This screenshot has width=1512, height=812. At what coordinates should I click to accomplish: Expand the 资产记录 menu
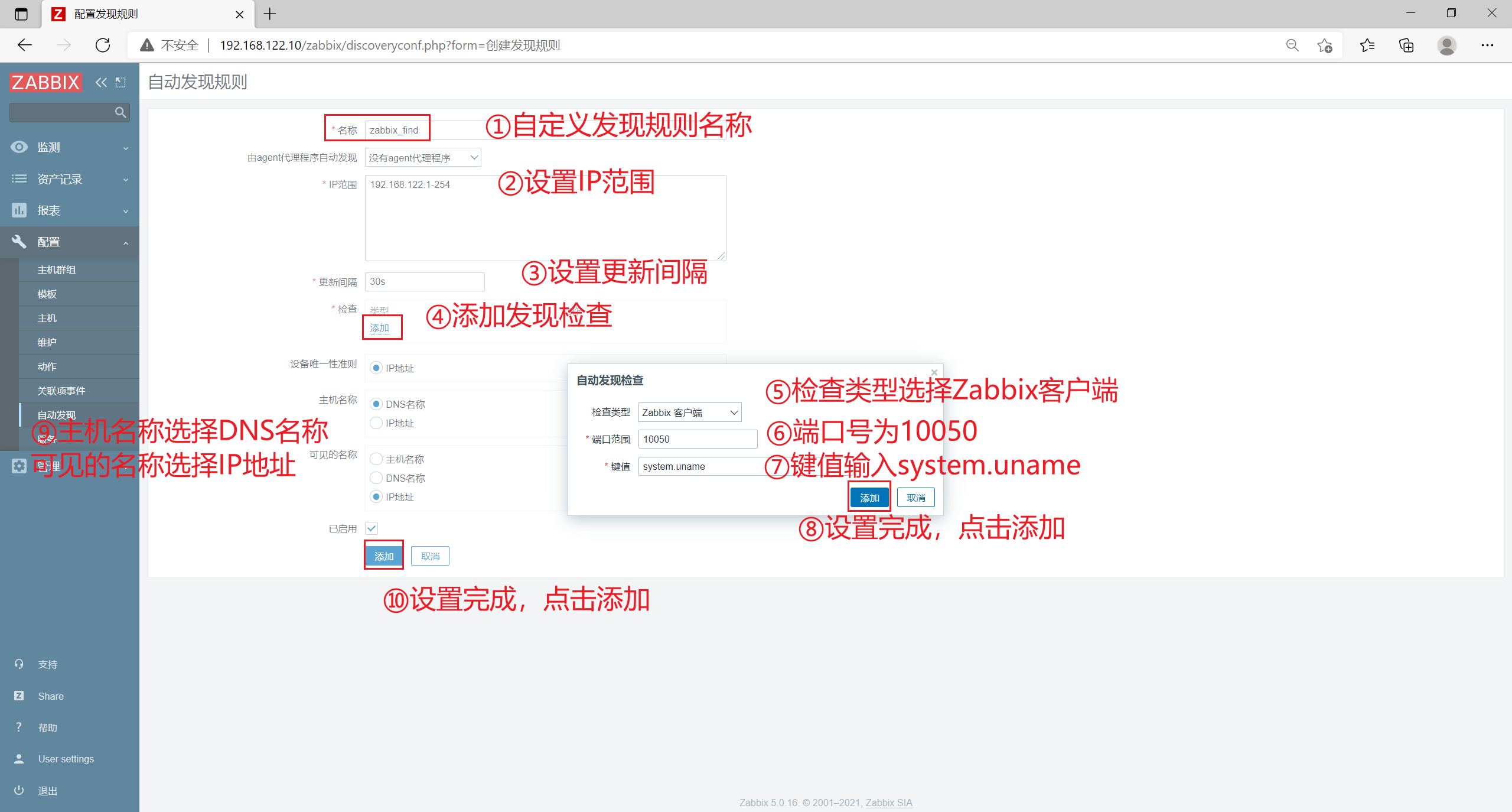[x=126, y=180]
